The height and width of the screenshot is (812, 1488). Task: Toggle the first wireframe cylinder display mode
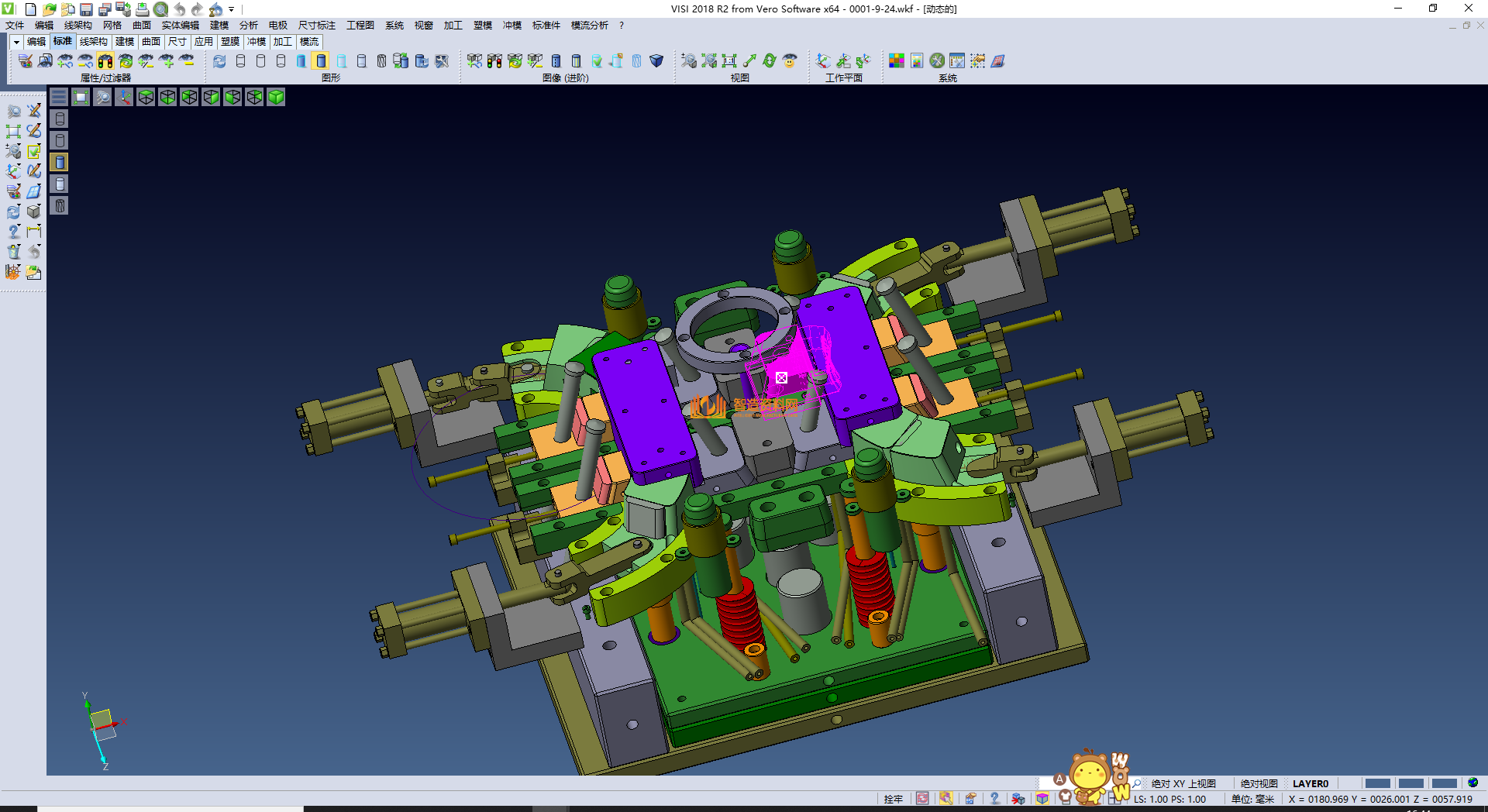240,60
